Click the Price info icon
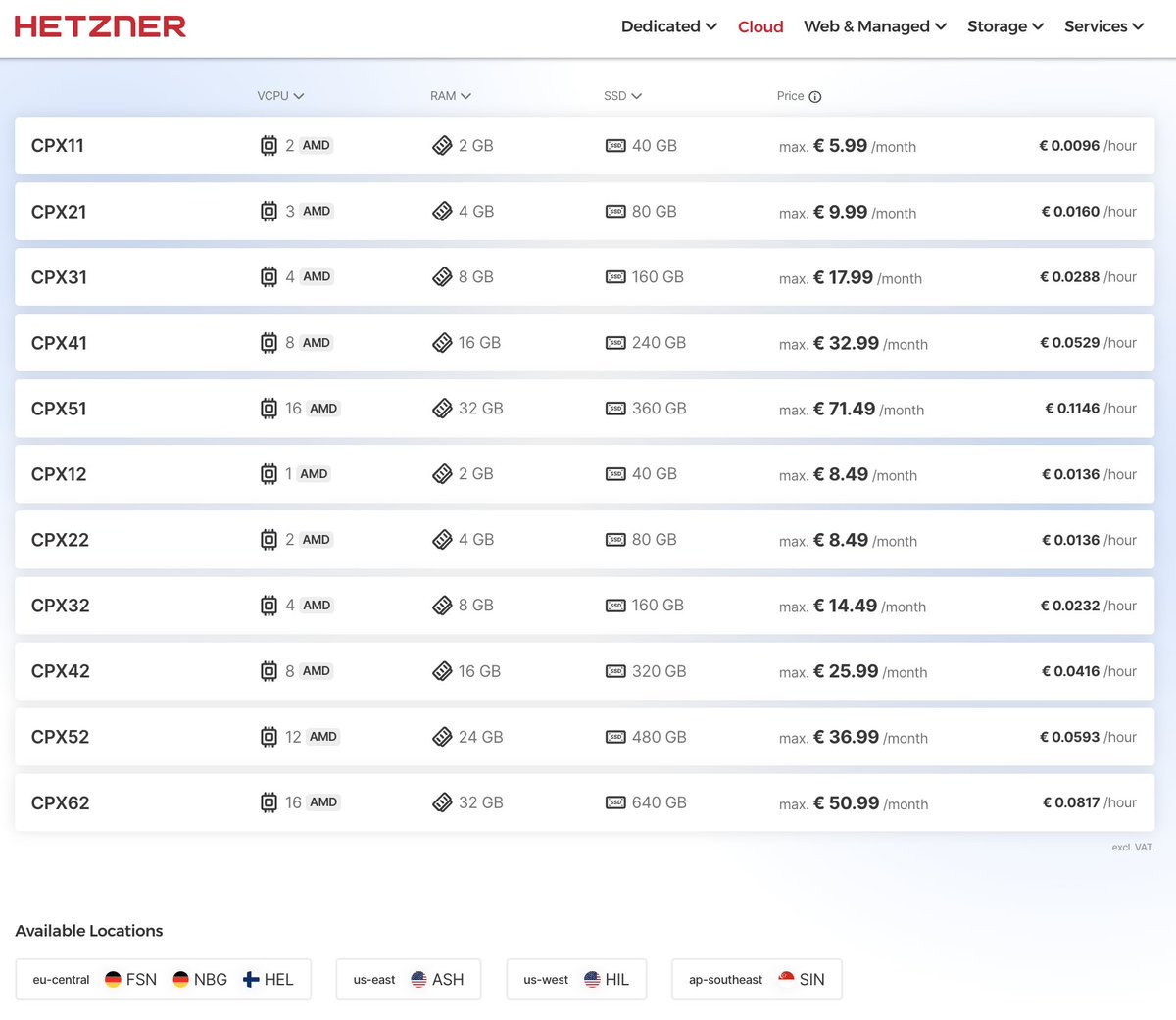 point(815,96)
